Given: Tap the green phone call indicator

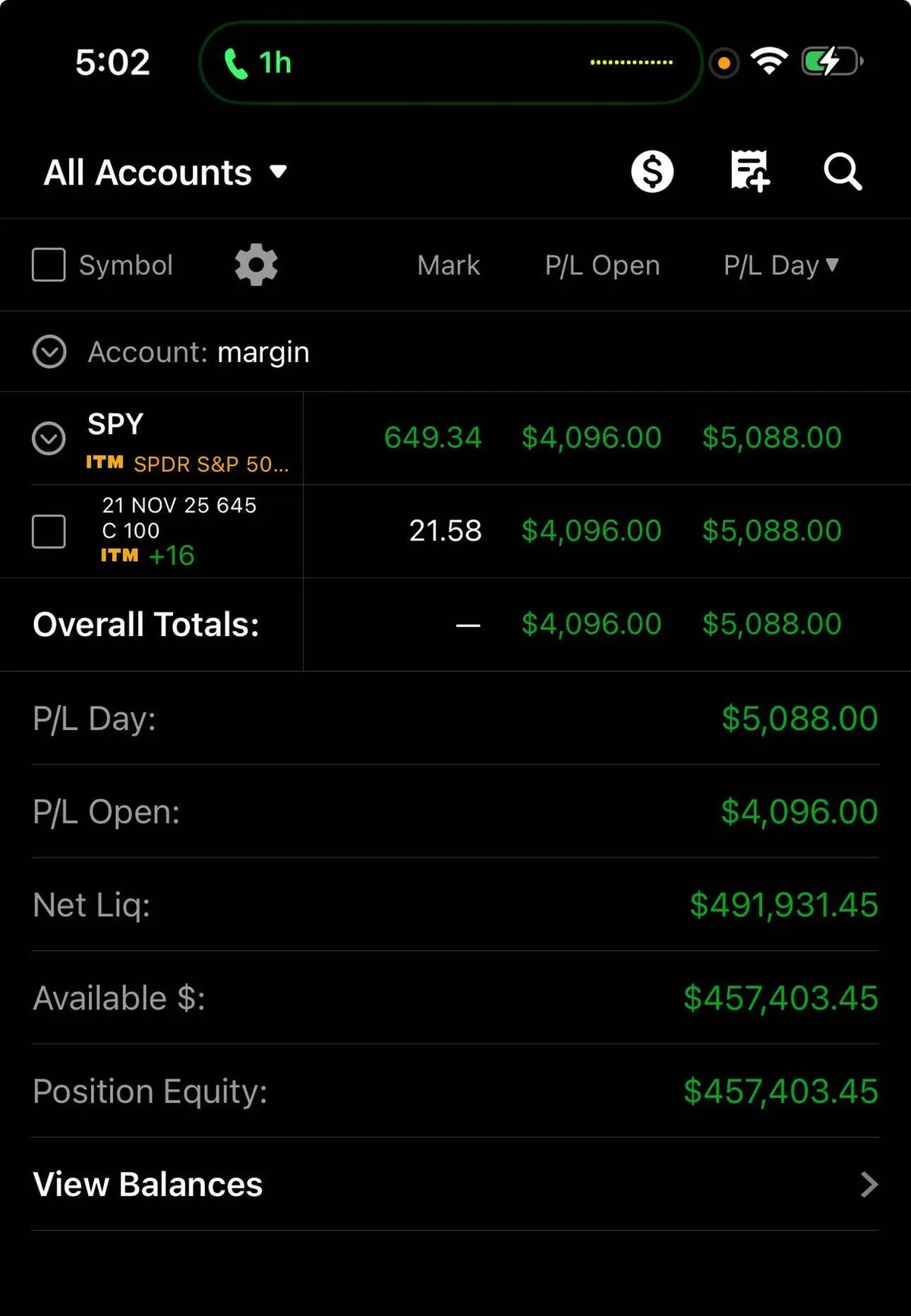Looking at the screenshot, I should [x=236, y=64].
